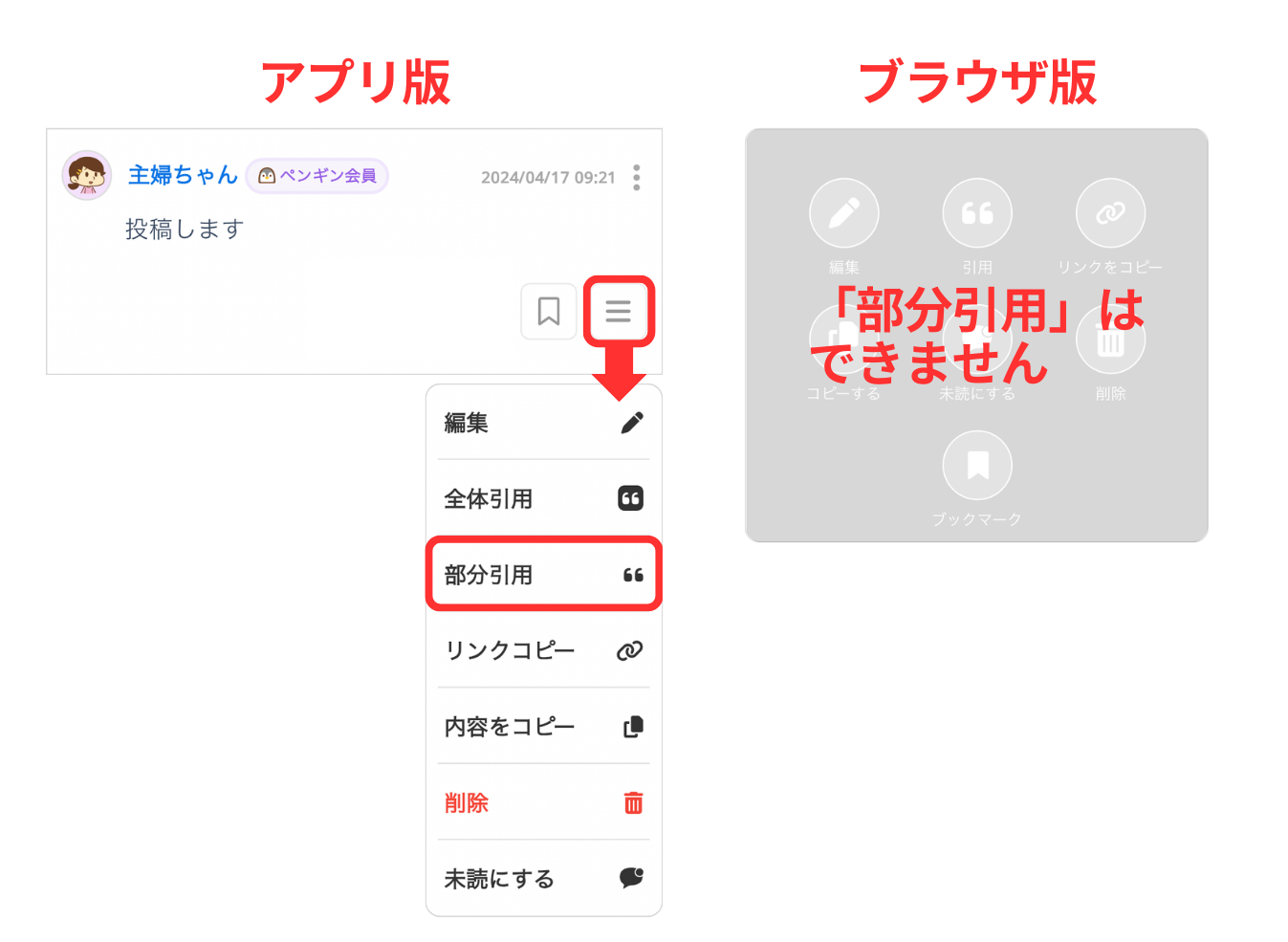Choose 内容をコピー menu item
This screenshot has height=942, width=1288.
tap(543, 727)
